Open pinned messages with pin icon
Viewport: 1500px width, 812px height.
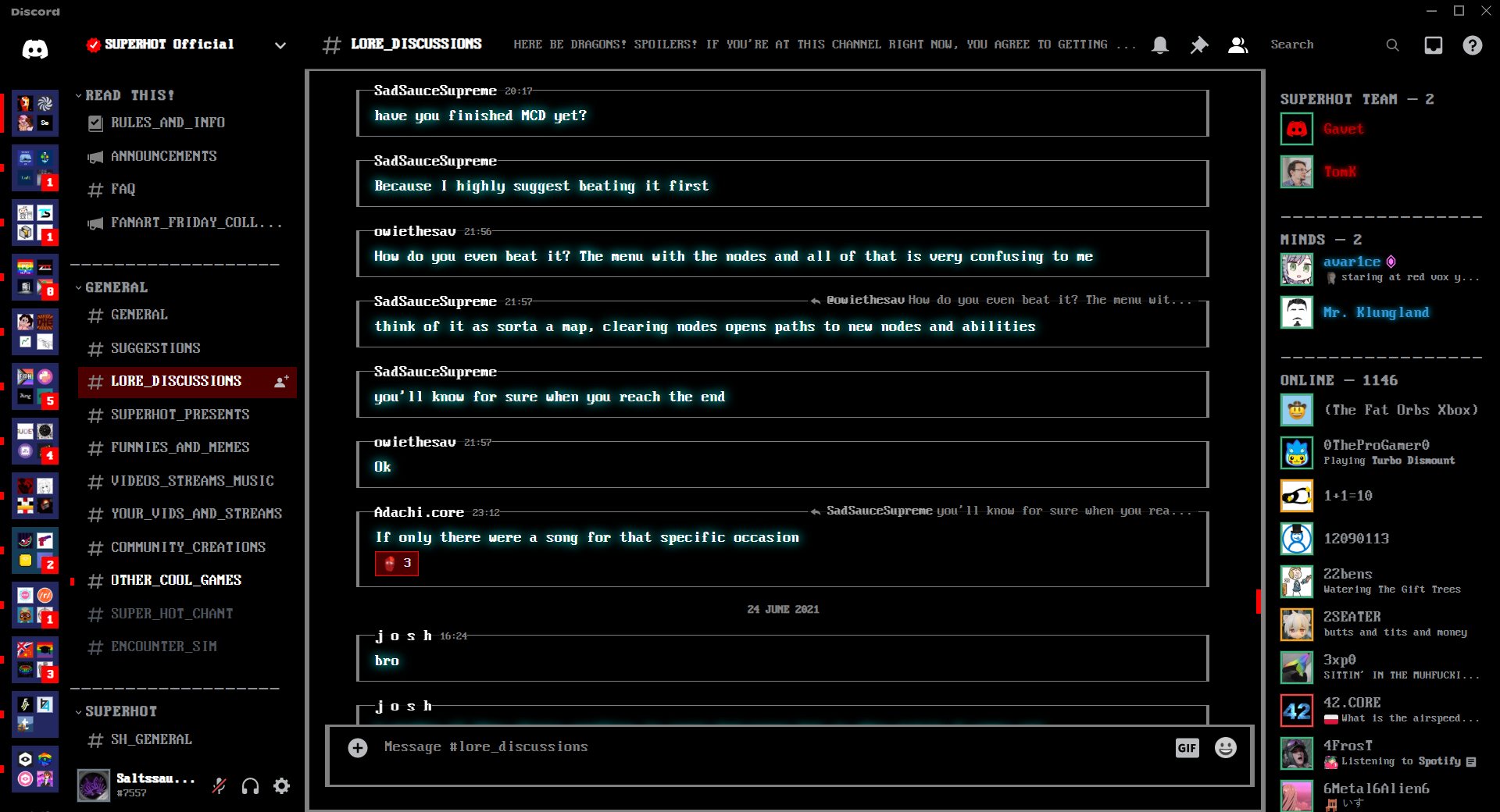[1198, 45]
